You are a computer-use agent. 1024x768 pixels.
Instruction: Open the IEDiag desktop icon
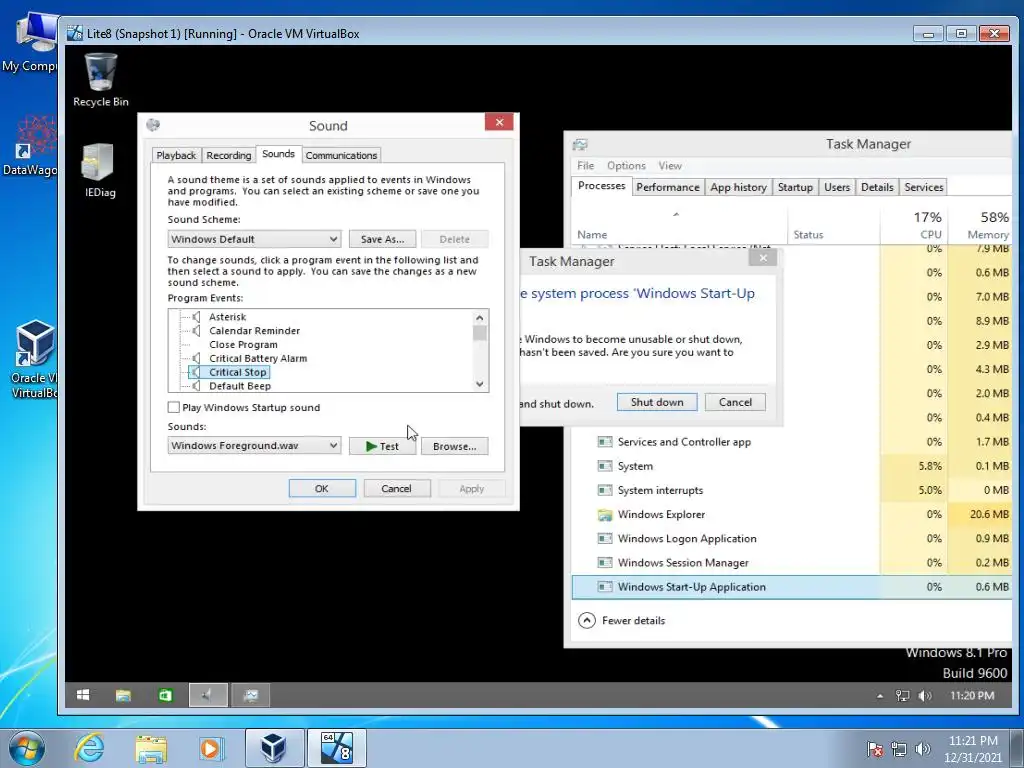click(99, 170)
